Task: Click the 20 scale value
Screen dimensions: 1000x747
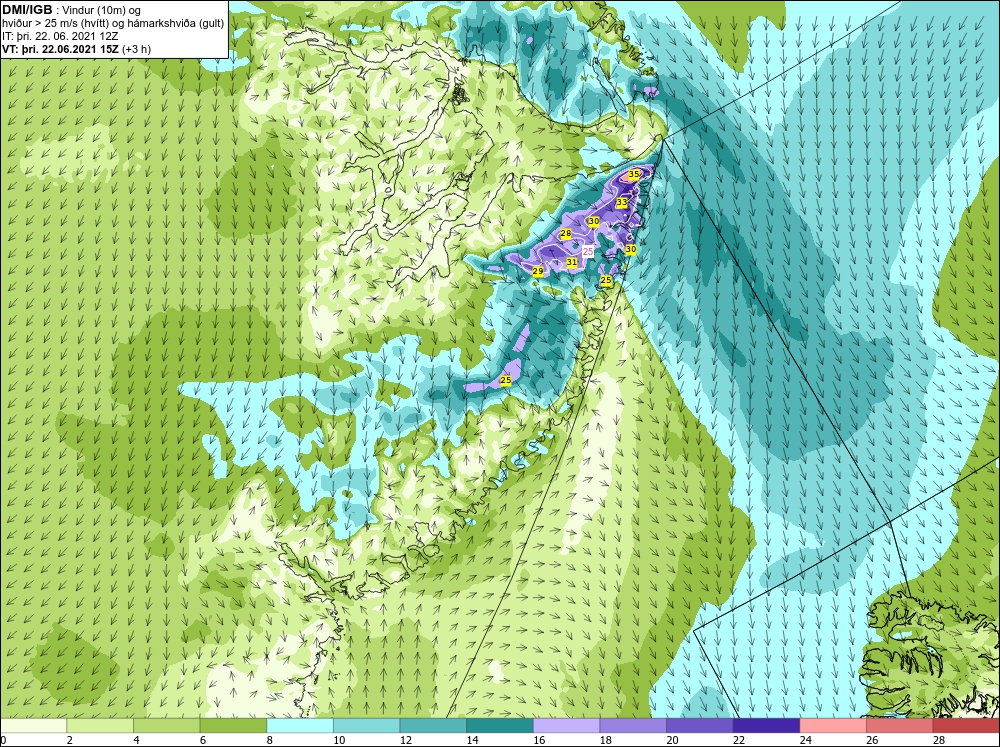Action: coord(672,740)
